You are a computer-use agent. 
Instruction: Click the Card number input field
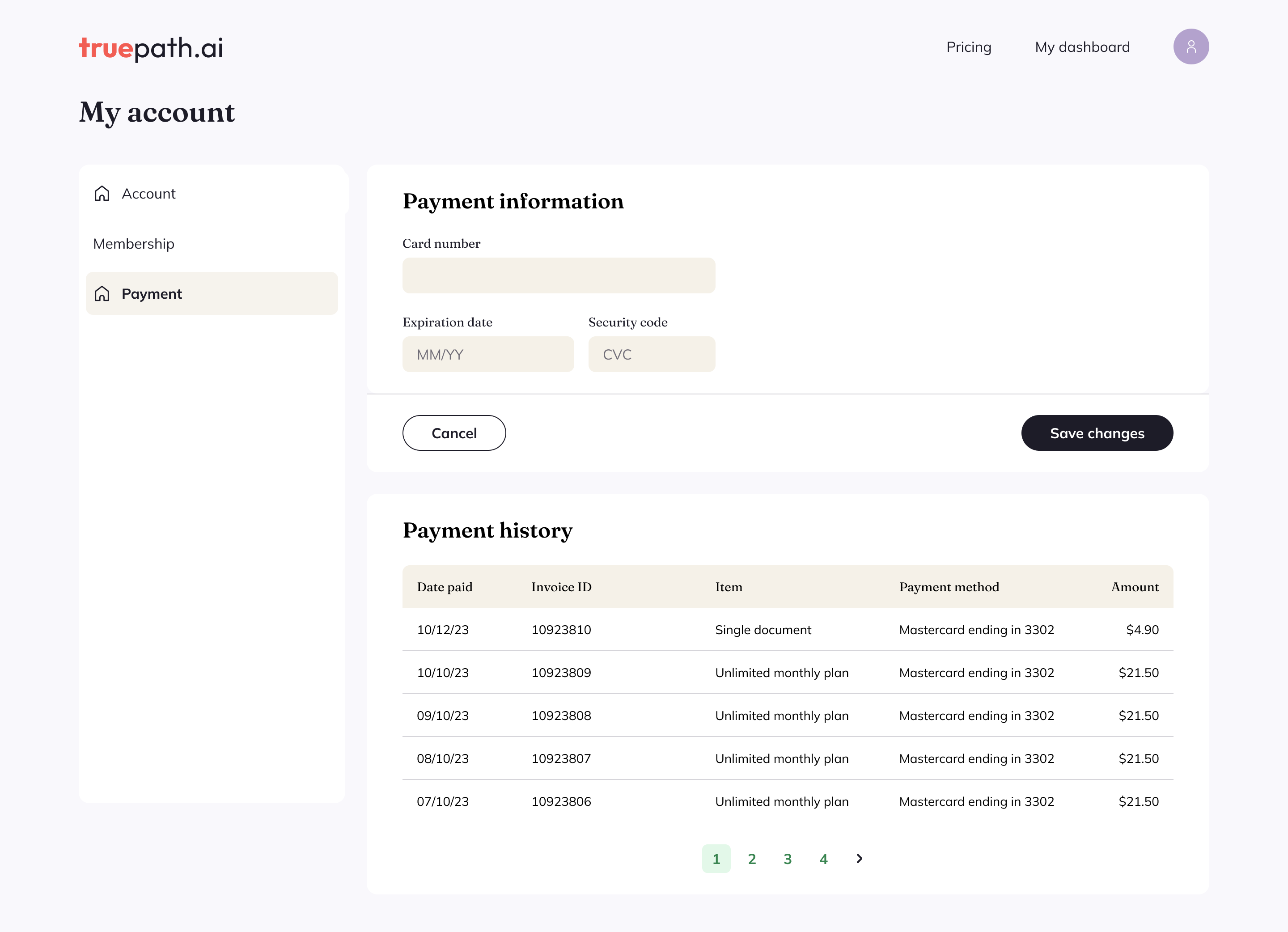tap(559, 274)
